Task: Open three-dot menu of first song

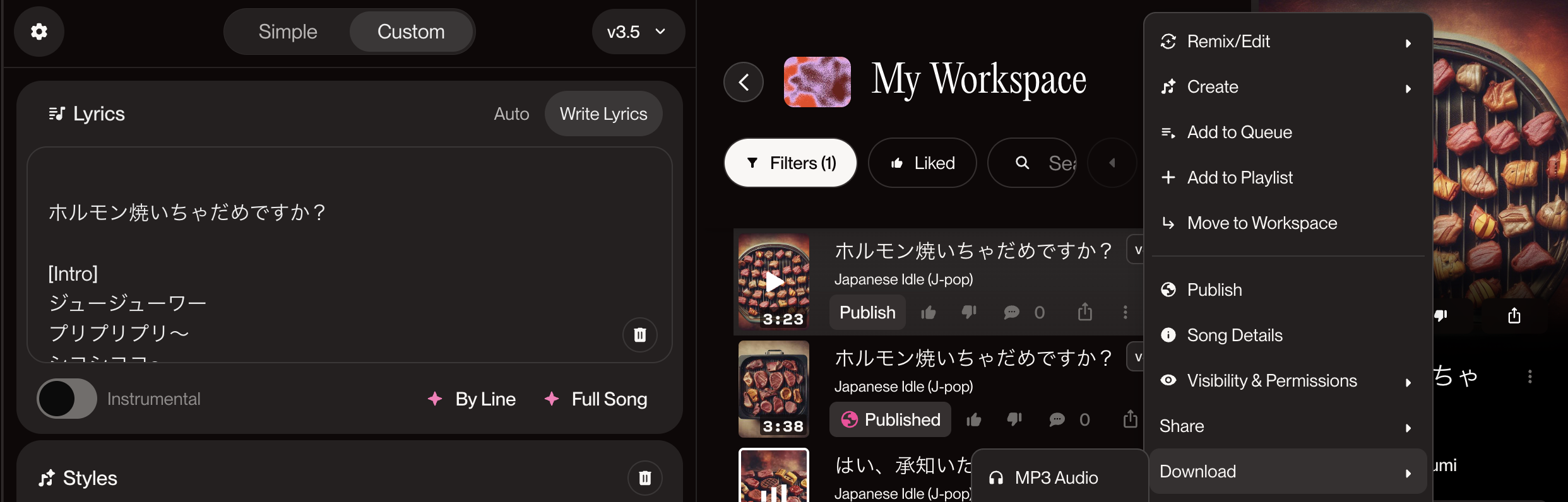Action: click(x=1125, y=312)
